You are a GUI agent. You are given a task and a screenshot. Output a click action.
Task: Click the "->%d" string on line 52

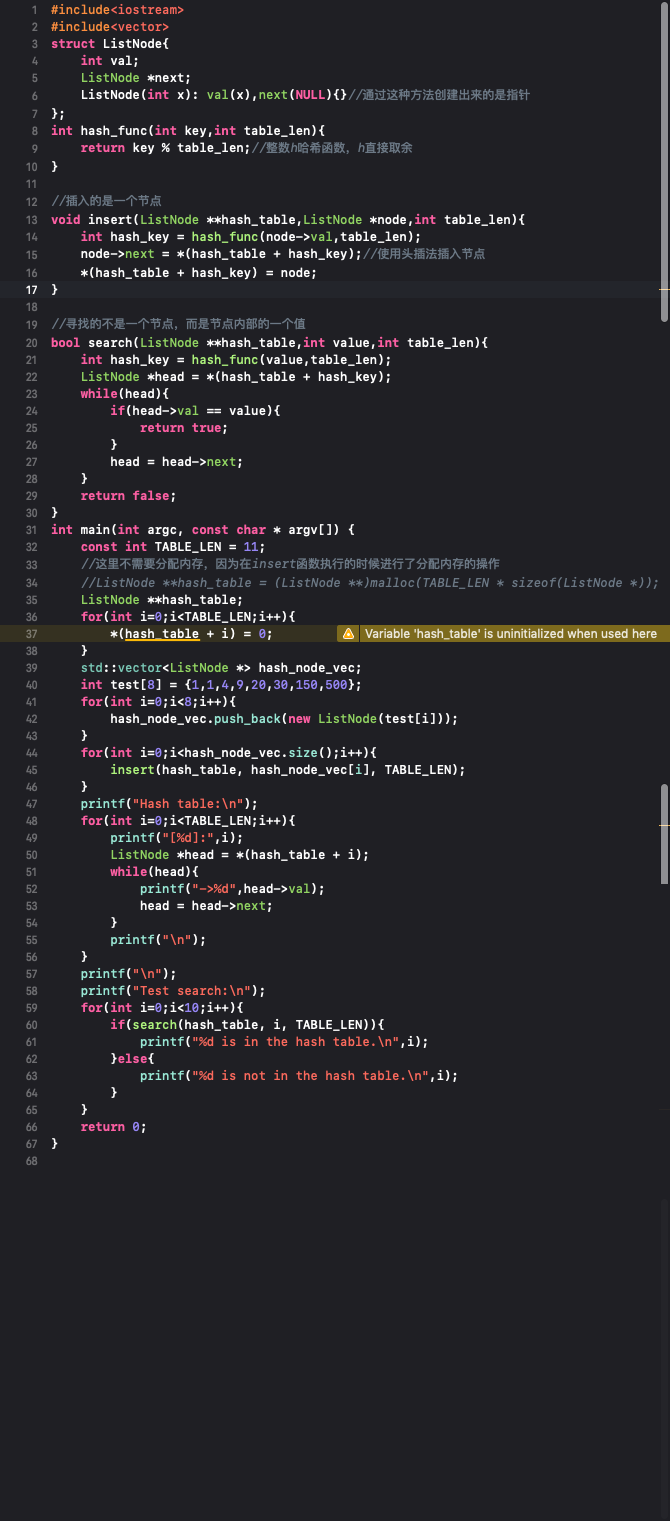coord(214,889)
